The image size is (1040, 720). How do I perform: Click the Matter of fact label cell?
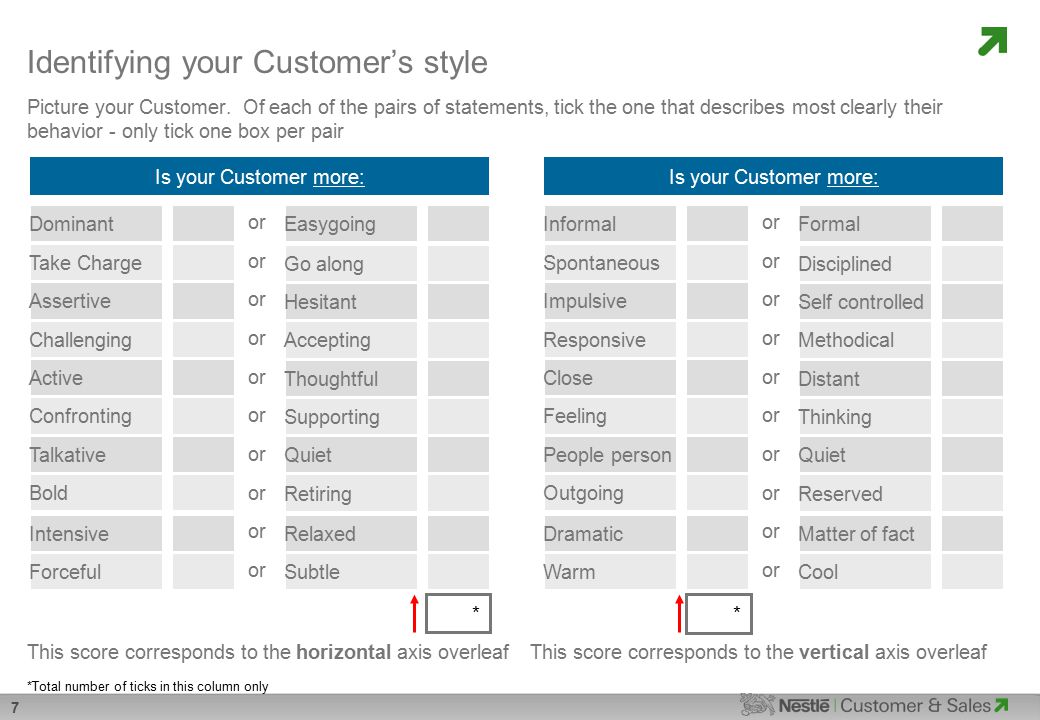click(x=865, y=534)
